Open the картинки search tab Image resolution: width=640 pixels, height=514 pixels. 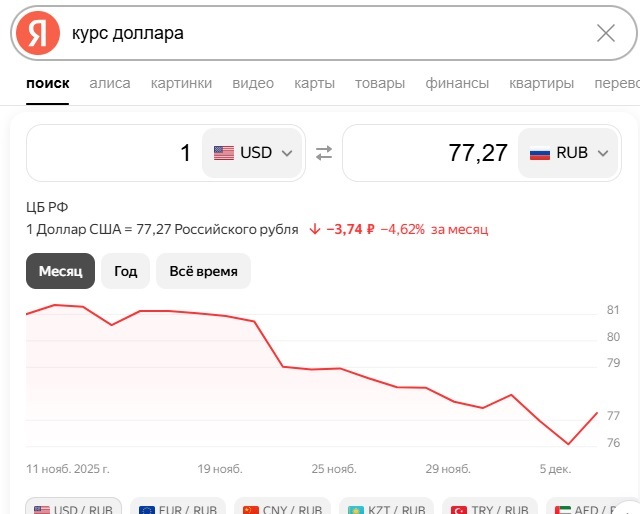[181, 83]
